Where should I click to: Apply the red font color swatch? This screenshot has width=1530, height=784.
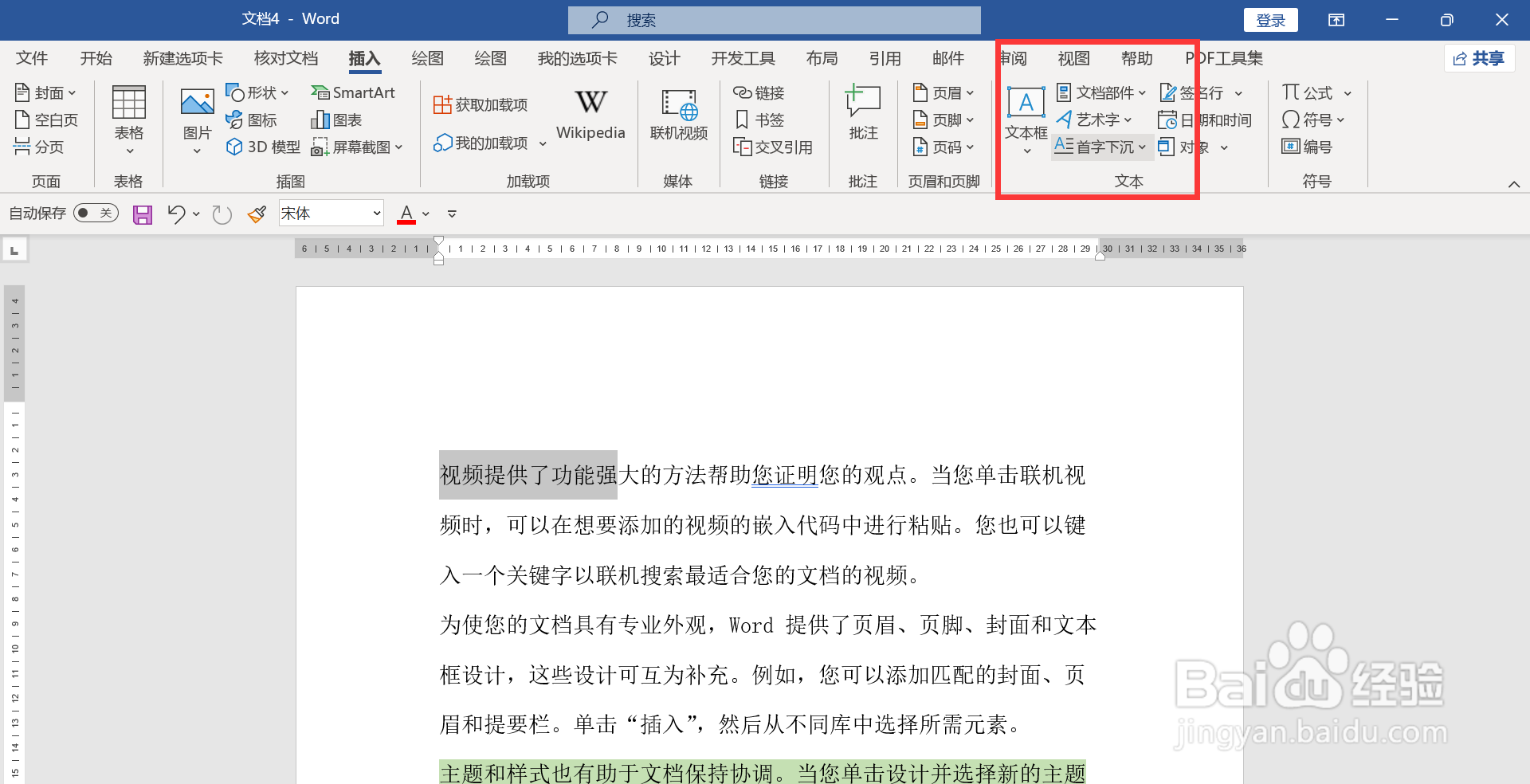tap(406, 214)
